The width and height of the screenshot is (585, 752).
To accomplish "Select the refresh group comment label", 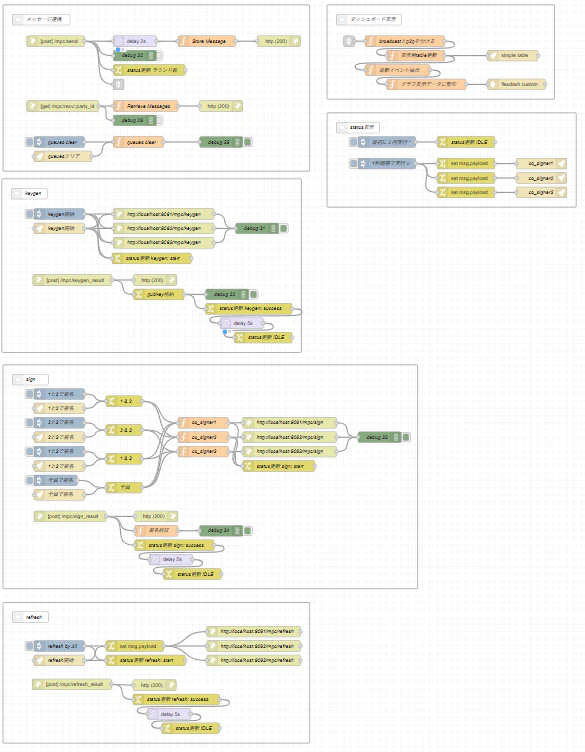I will (x=30, y=617).
